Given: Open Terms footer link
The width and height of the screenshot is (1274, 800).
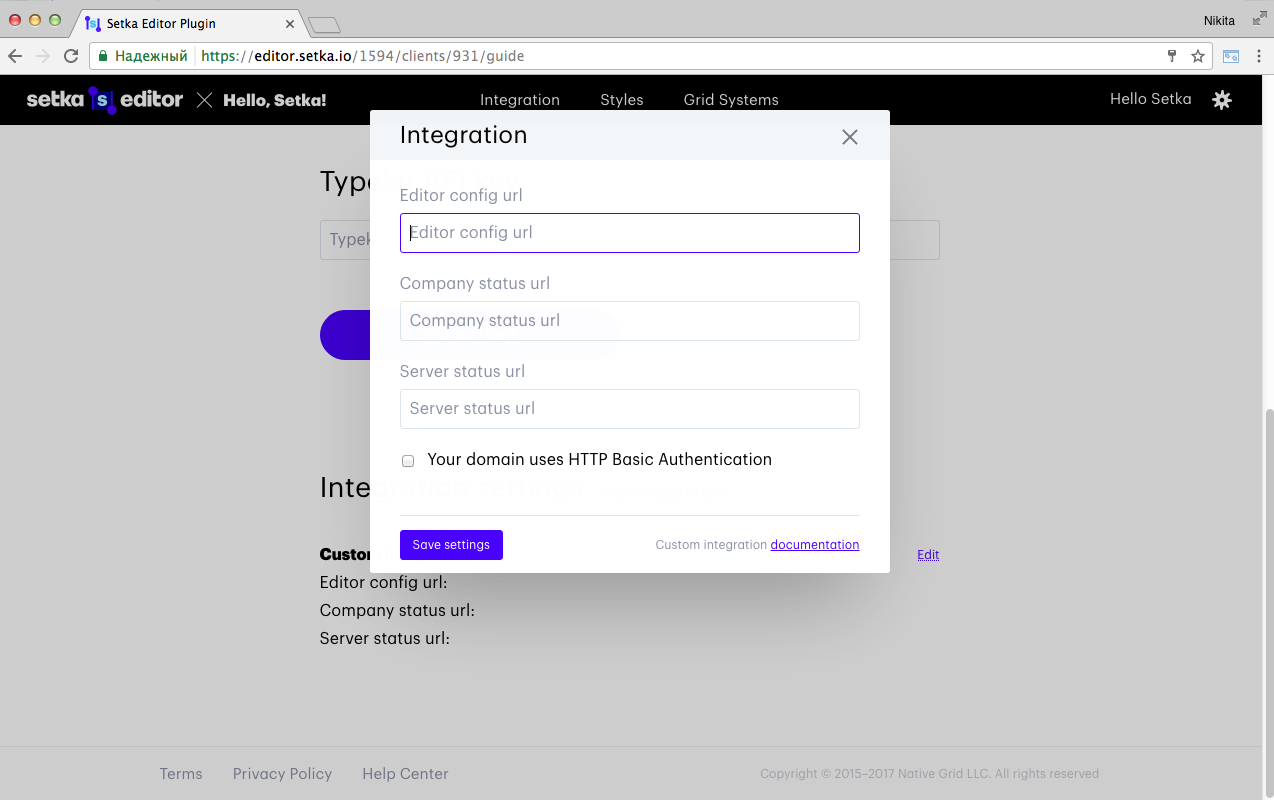Looking at the screenshot, I should tap(181, 774).
